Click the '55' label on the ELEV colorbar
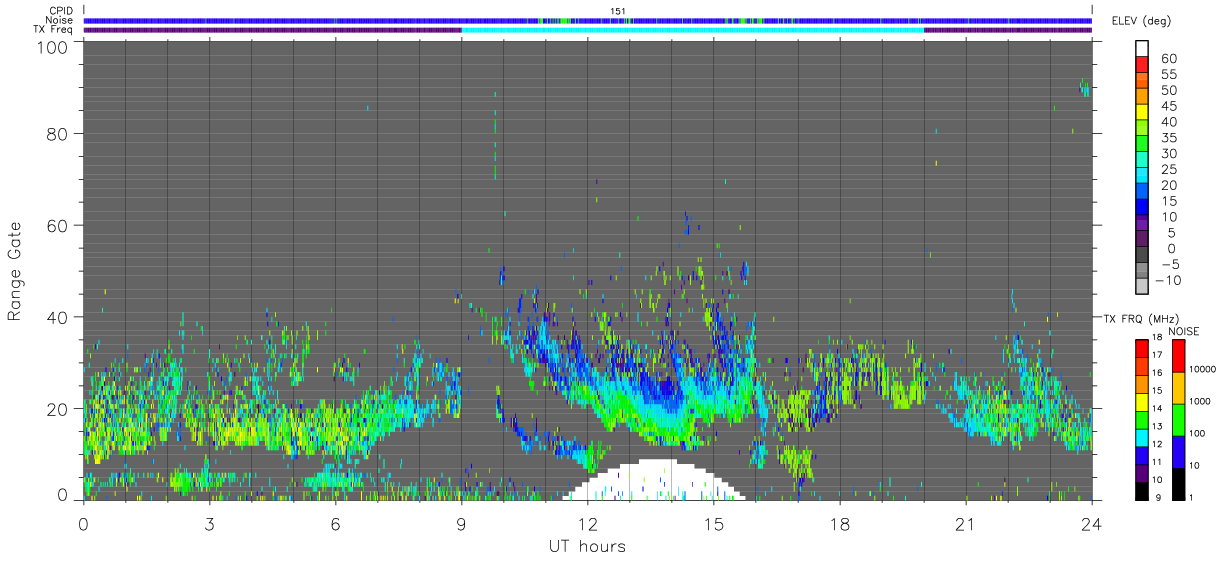 tap(1169, 74)
